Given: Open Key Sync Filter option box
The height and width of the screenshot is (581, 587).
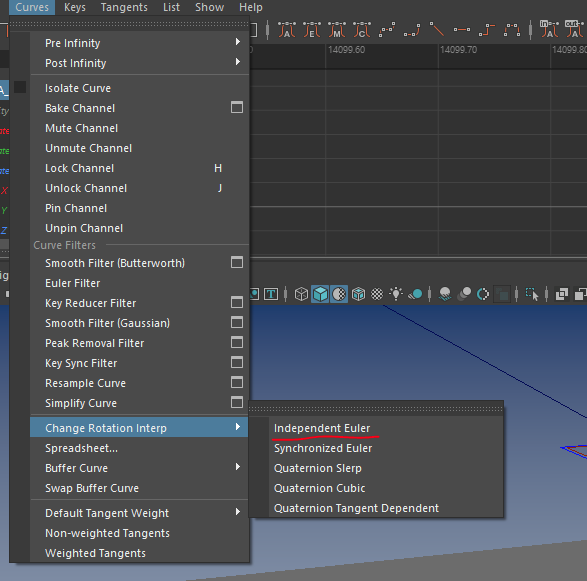Looking at the screenshot, I should pos(237,362).
